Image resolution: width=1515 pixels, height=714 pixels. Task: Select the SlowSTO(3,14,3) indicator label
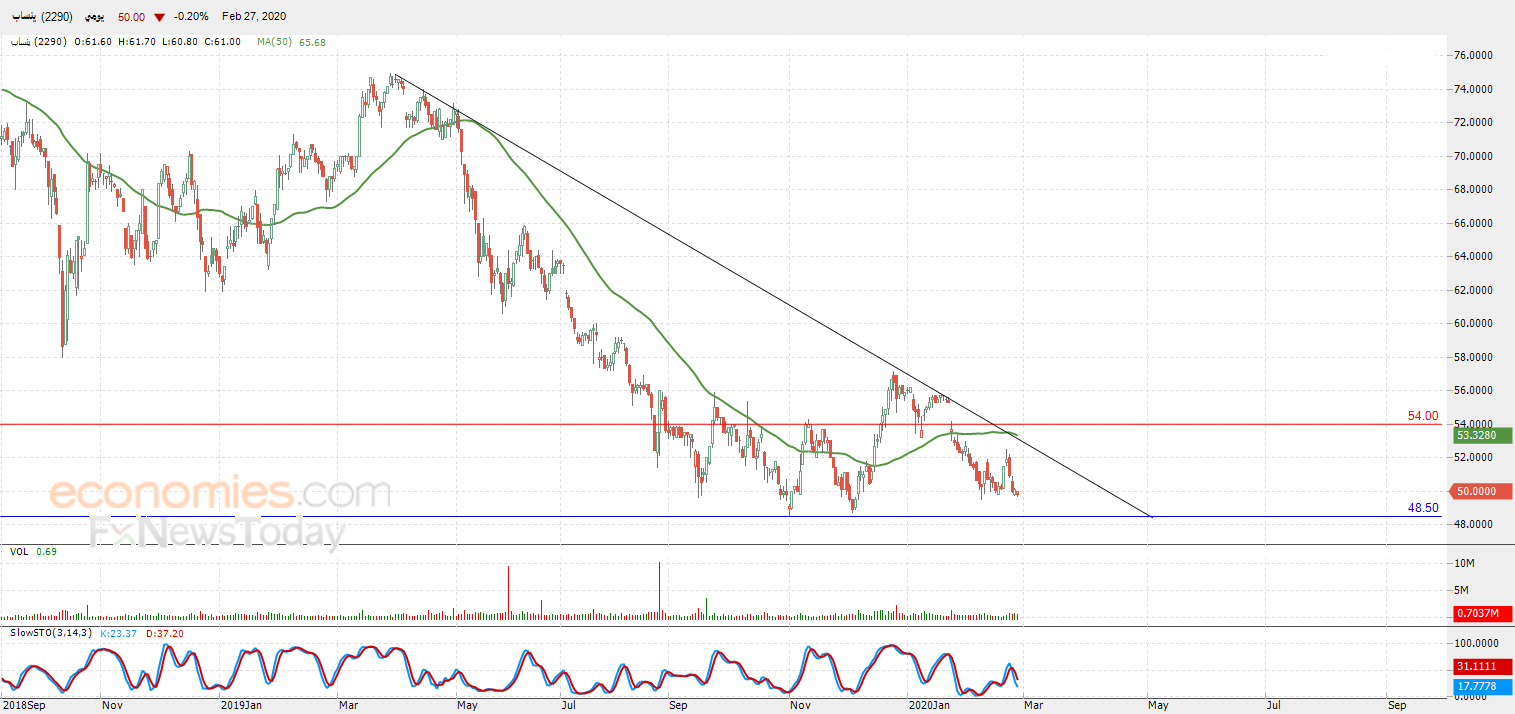pyautogui.click(x=51, y=633)
